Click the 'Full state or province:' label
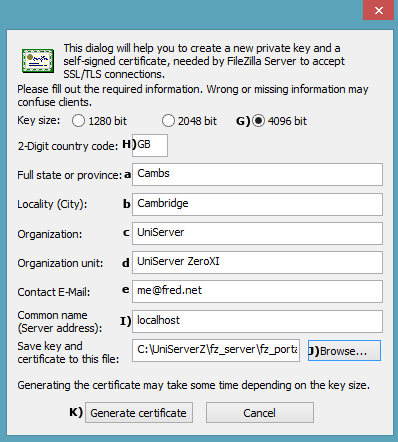Screen dimensions: 398x442 click(x=70, y=175)
